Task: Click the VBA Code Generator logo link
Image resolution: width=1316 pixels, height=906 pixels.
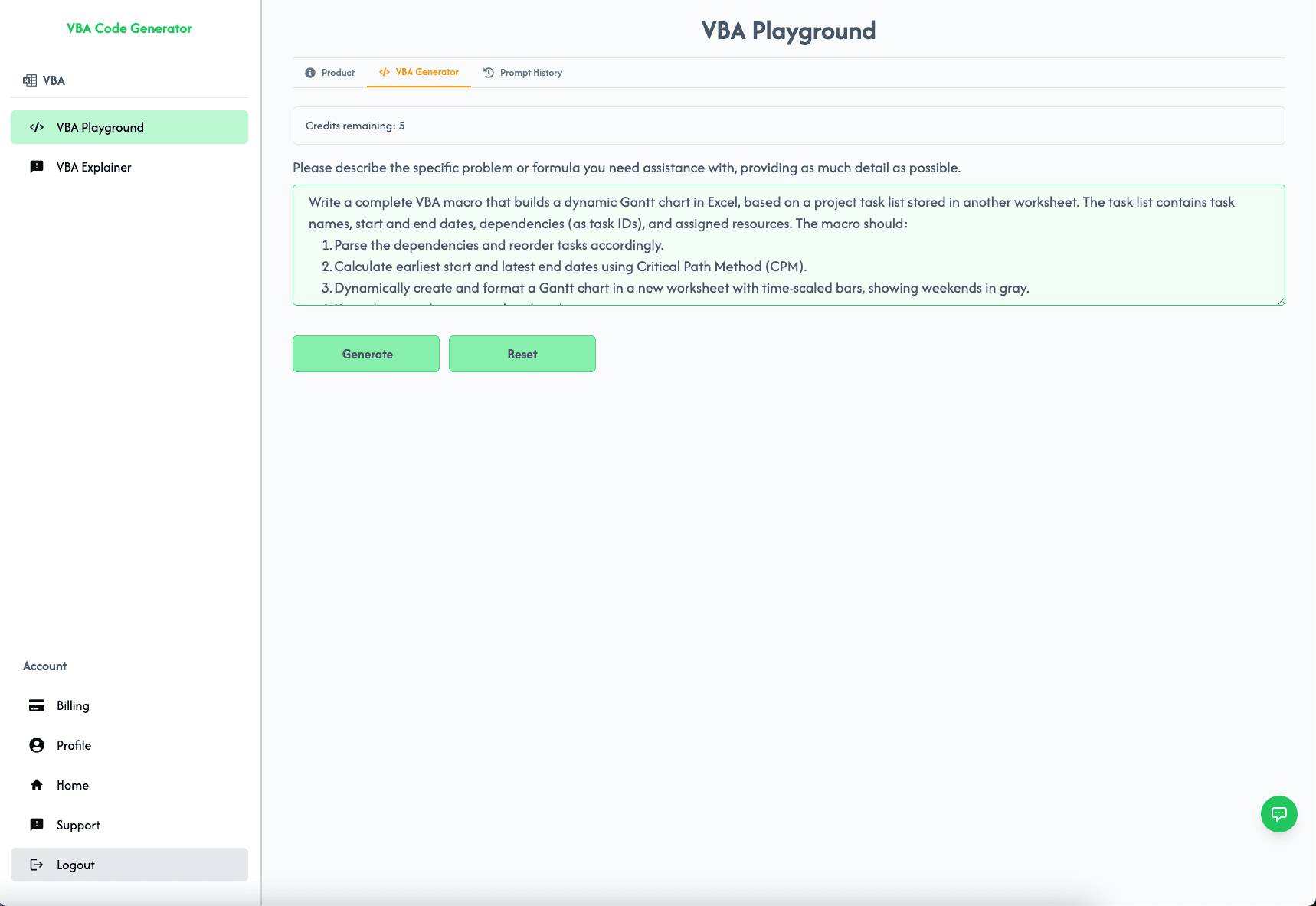Action: point(129,28)
